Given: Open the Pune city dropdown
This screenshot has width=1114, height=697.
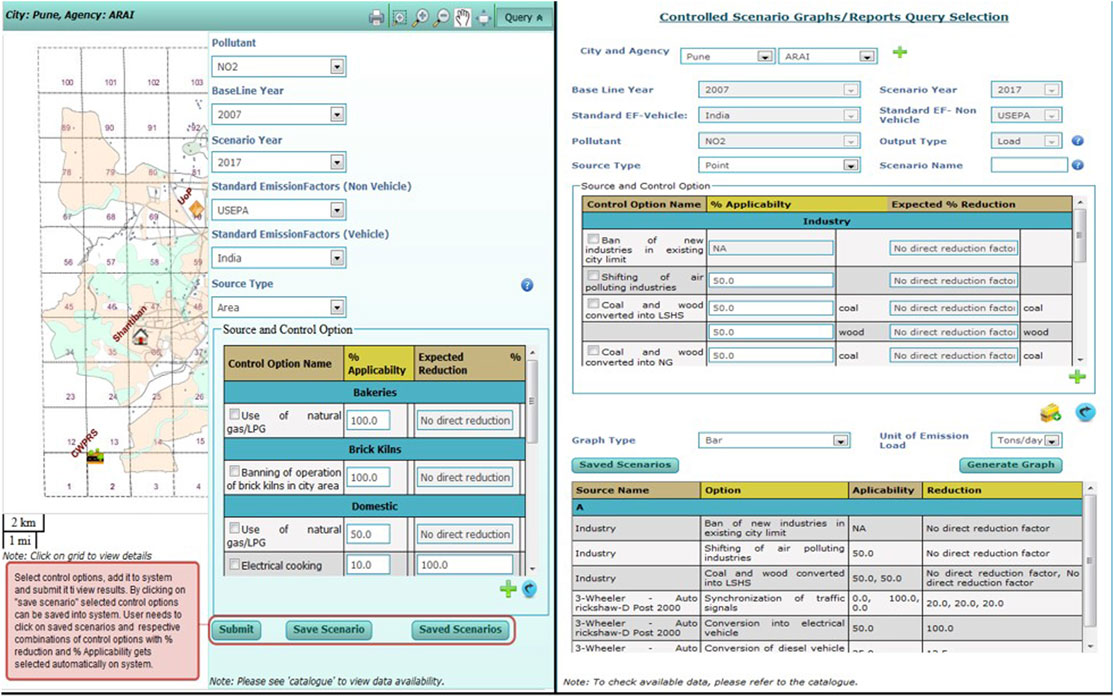Looking at the screenshot, I should (728, 56).
